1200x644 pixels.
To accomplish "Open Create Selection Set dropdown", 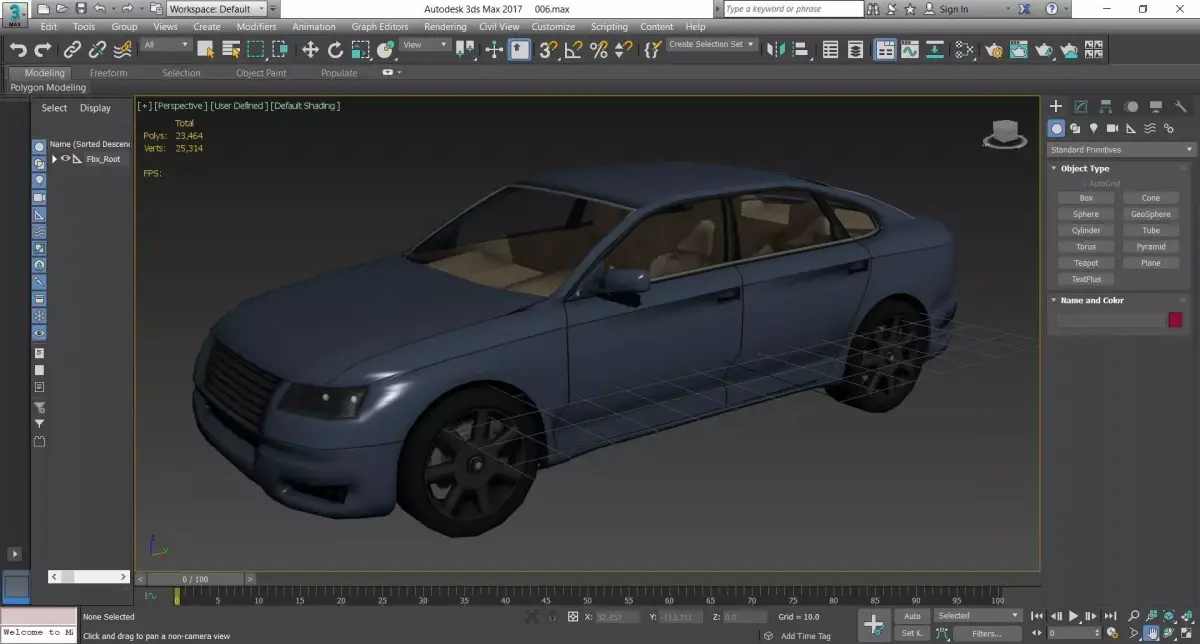I will click(x=711, y=45).
